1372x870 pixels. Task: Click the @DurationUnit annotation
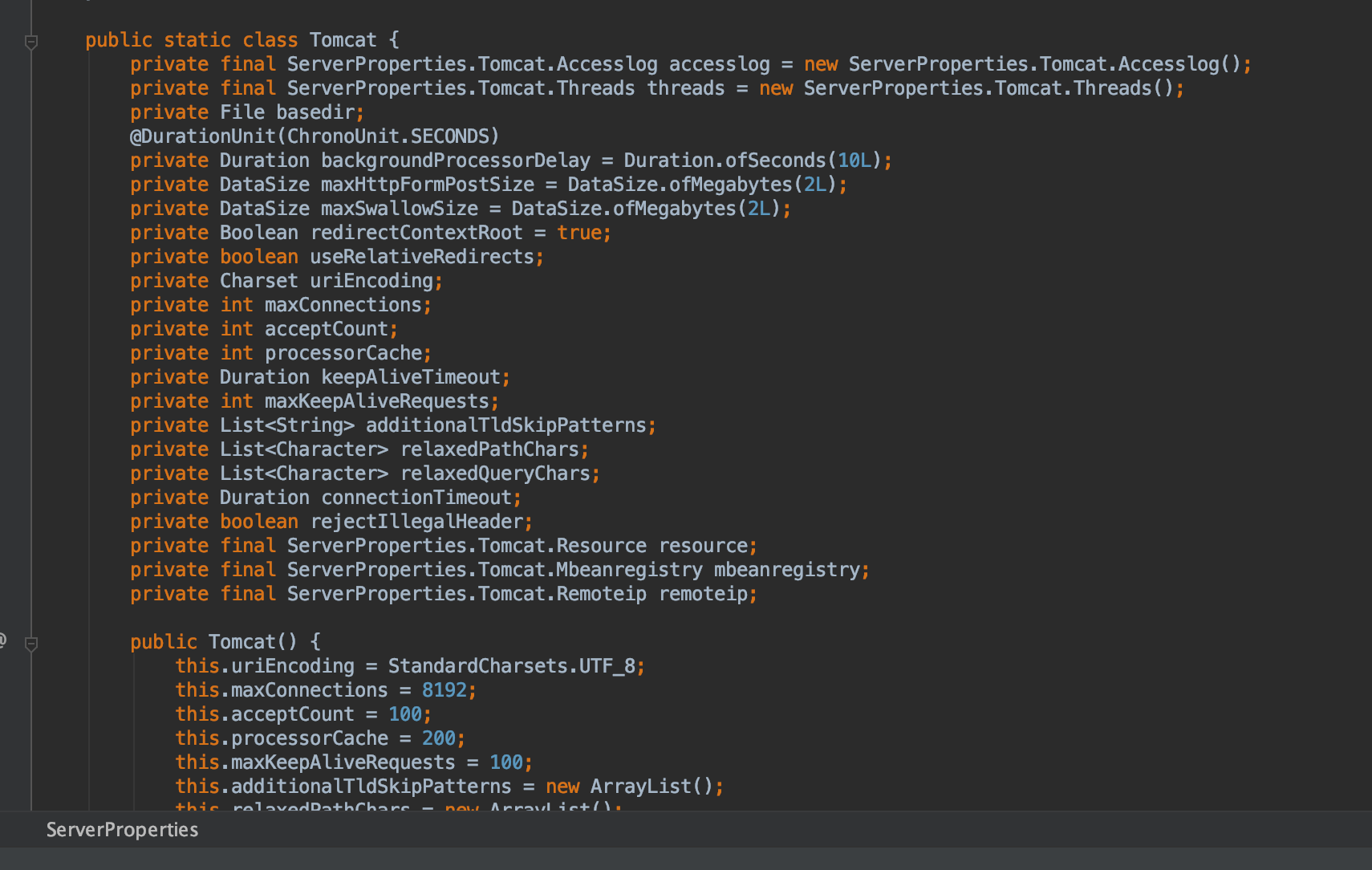(x=203, y=136)
